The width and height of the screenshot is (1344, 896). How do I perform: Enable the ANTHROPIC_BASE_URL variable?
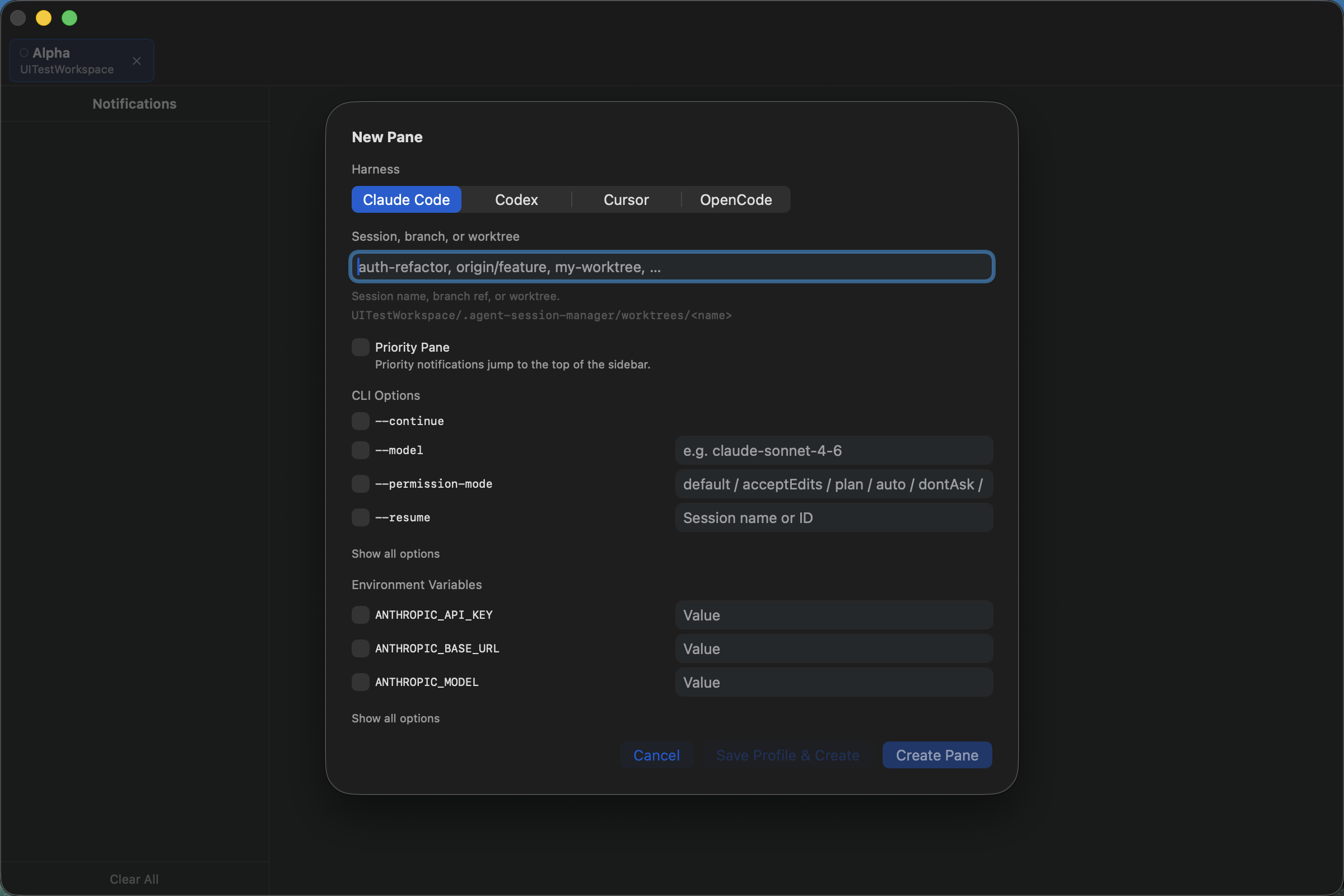361,648
